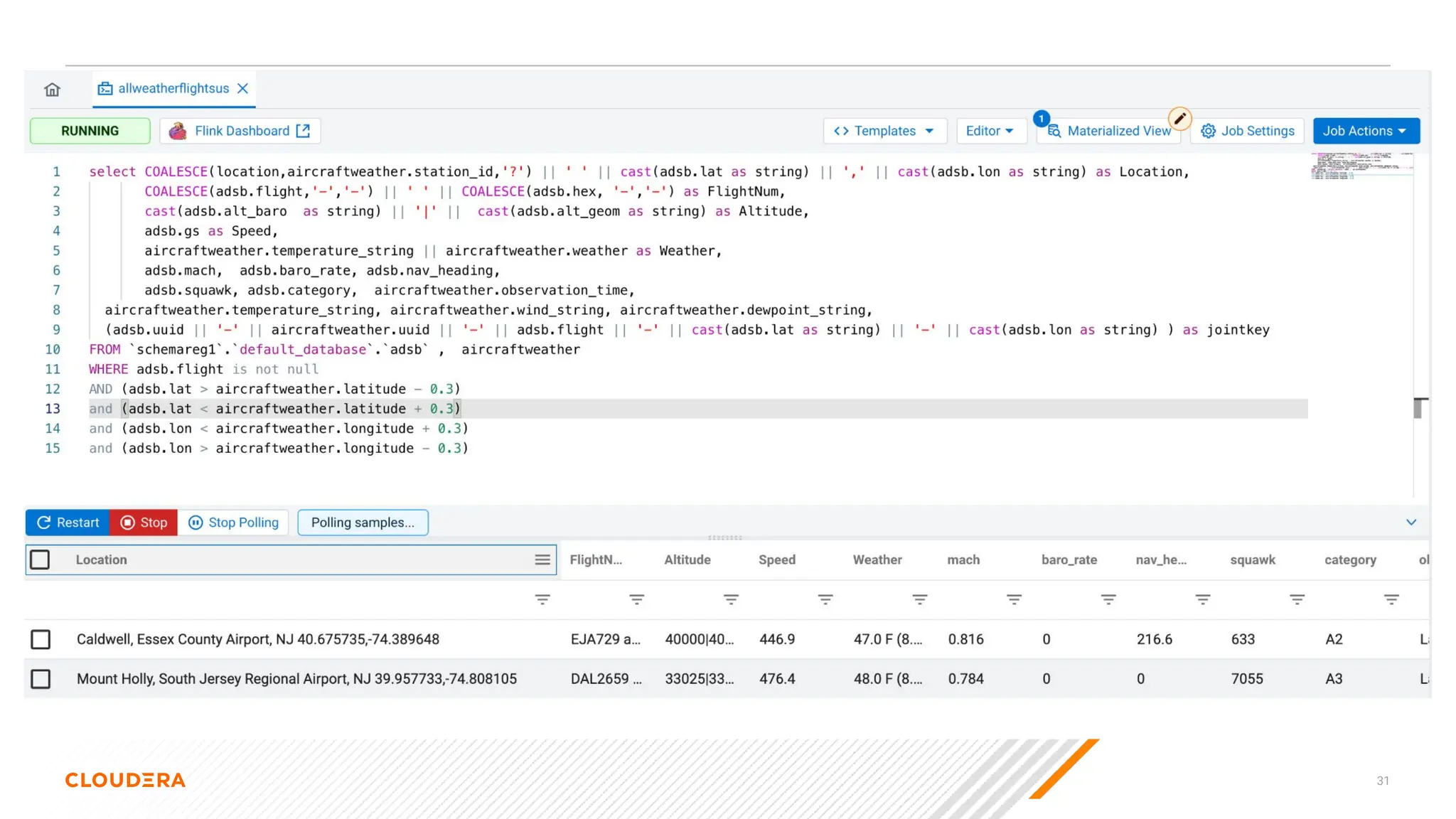This screenshot has width=1456, height=819.
Task: Select all rows checkbox in header
Action: point(41,560)
